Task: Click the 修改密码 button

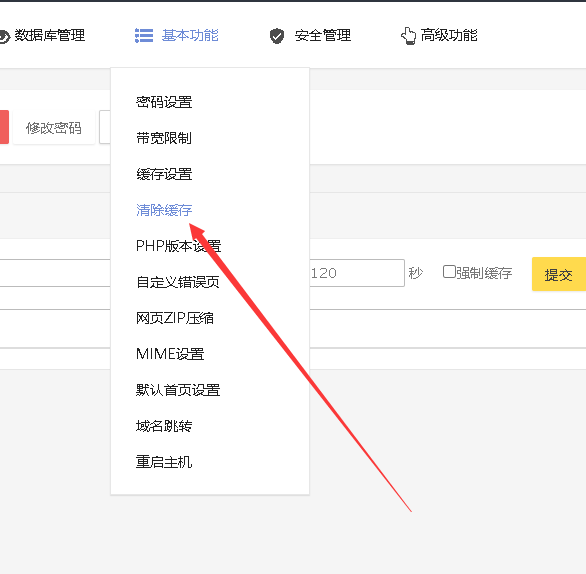Action: click(54, 128)
